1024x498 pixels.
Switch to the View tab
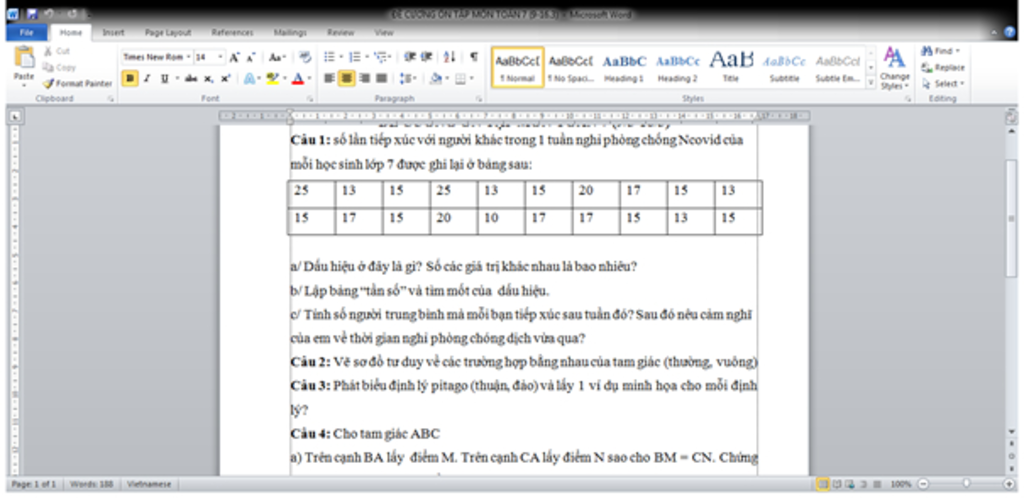click(x=384, y=32)
